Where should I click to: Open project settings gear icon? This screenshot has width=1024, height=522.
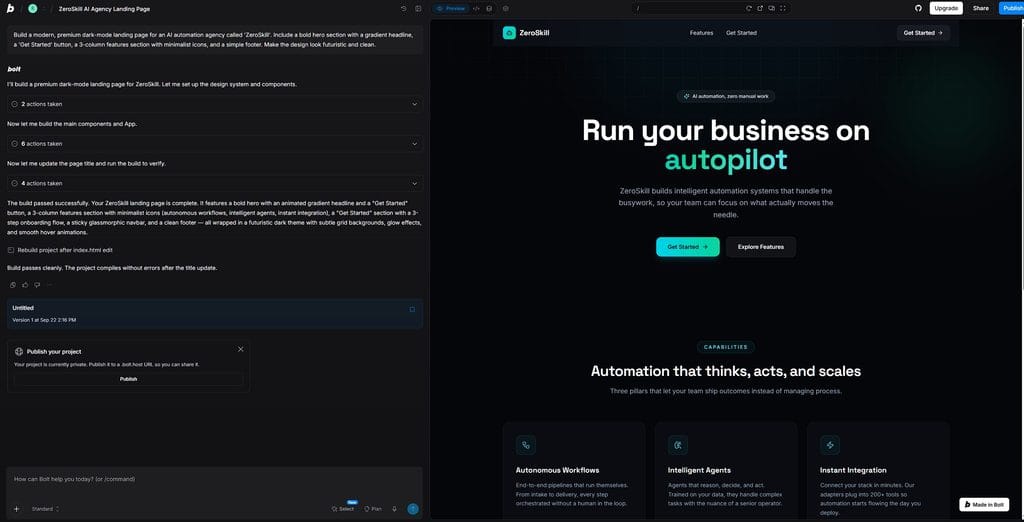tap(505, 8)
